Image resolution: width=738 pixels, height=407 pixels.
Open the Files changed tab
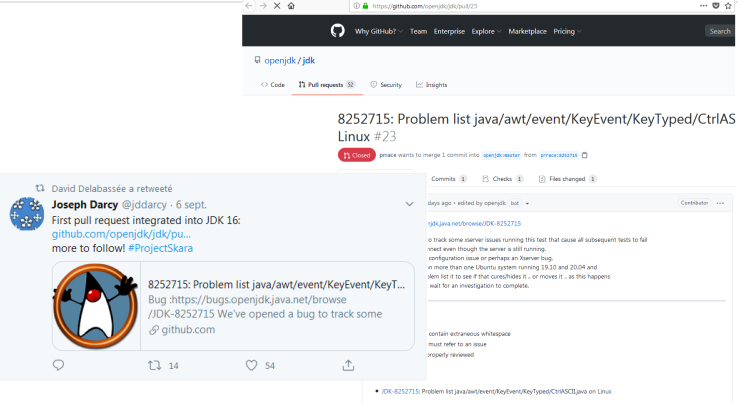[x=567, y=179]
